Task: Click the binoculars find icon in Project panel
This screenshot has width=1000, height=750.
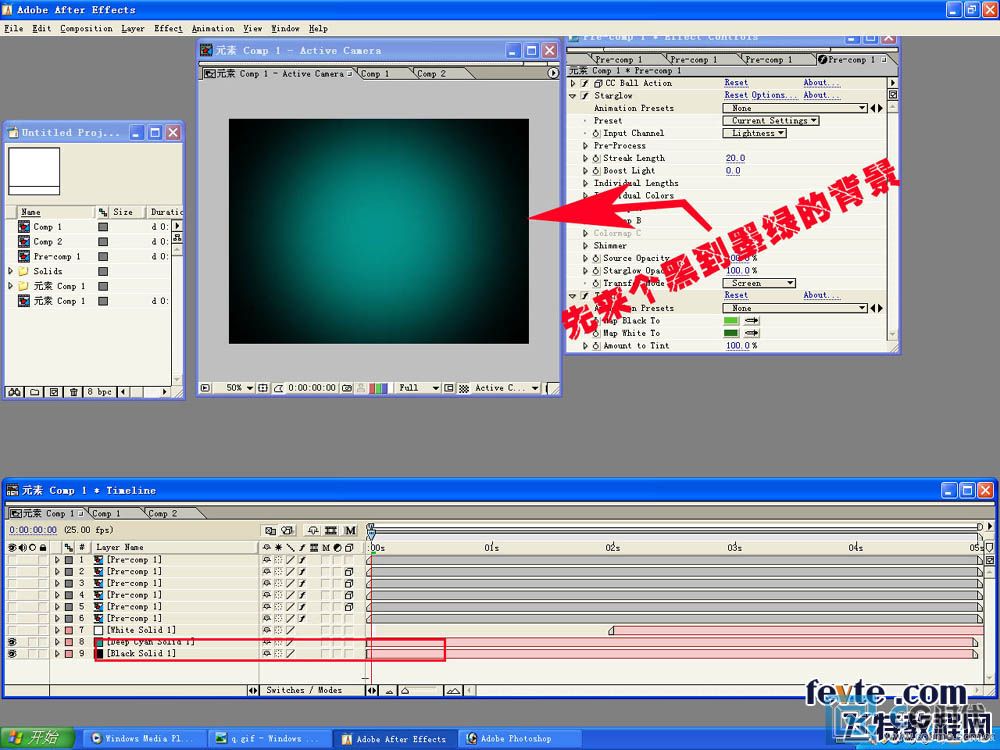Action: (14, 392)
